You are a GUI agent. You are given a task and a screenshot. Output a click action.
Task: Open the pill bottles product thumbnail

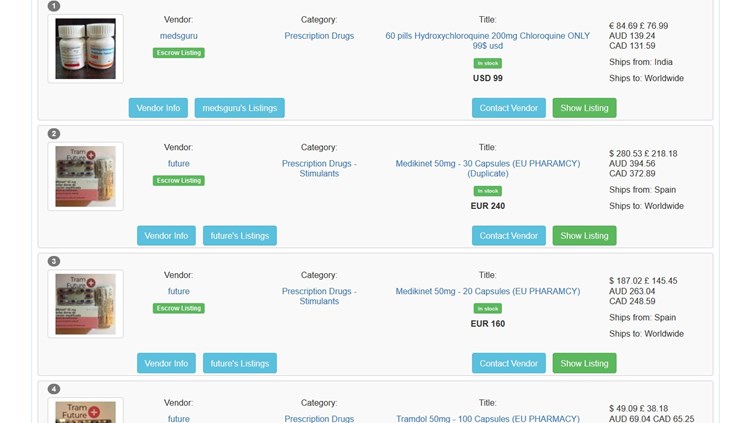pos(86,49)
